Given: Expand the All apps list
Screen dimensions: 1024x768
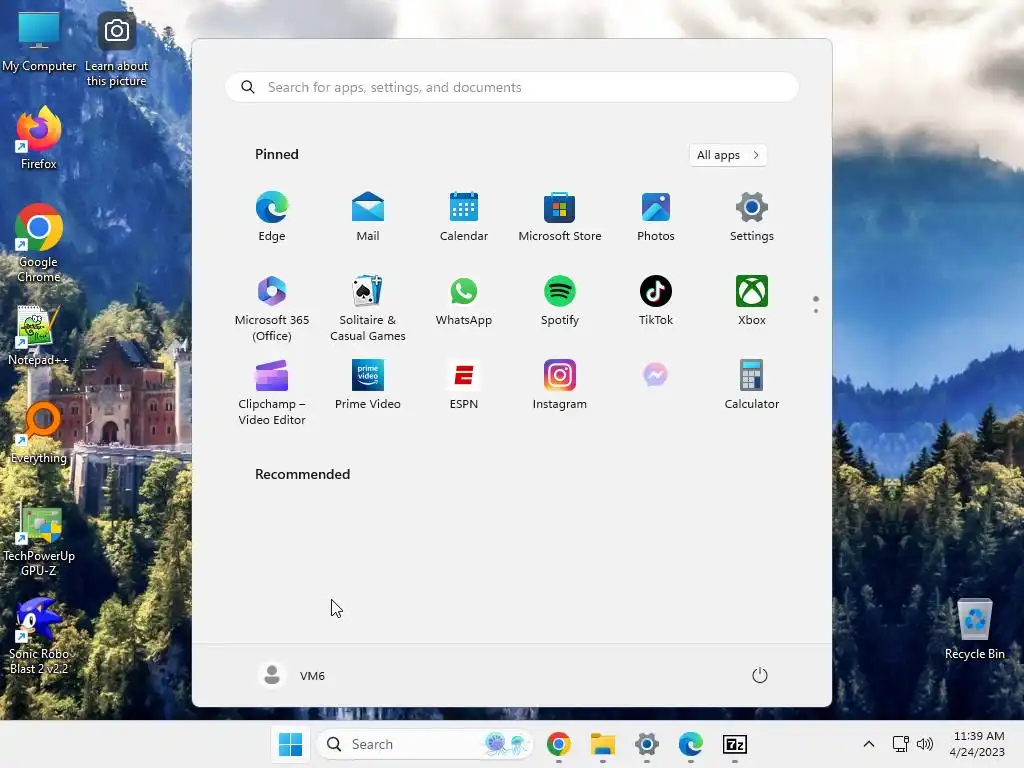Looking at the screenshot, I should (x=728, y=155).
